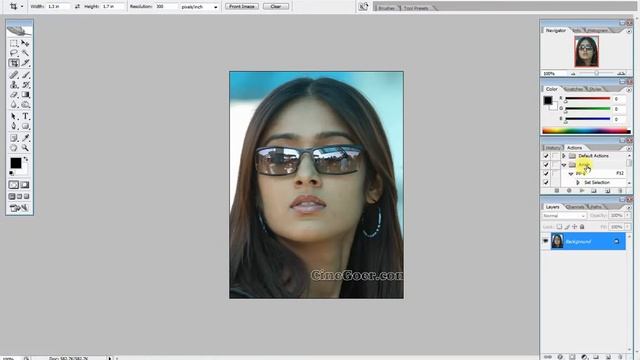The image size is (640, 360).
Task: Select the Zoom tool
Action: [x=25, y=148]
